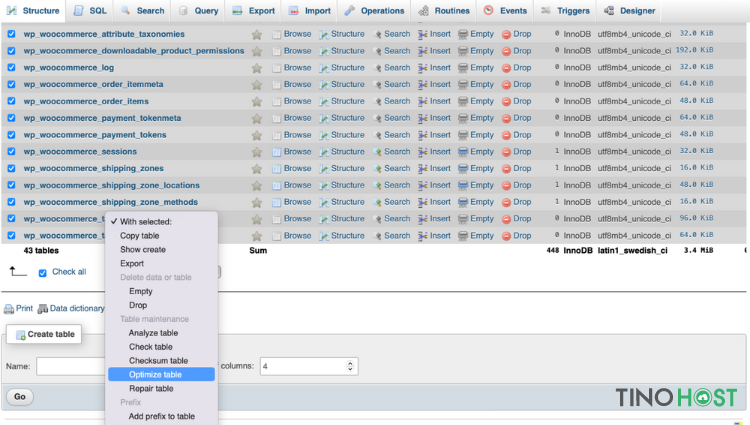Select Optimize table from dropdown
The image size is (750, 425).
tap(161, 374)
